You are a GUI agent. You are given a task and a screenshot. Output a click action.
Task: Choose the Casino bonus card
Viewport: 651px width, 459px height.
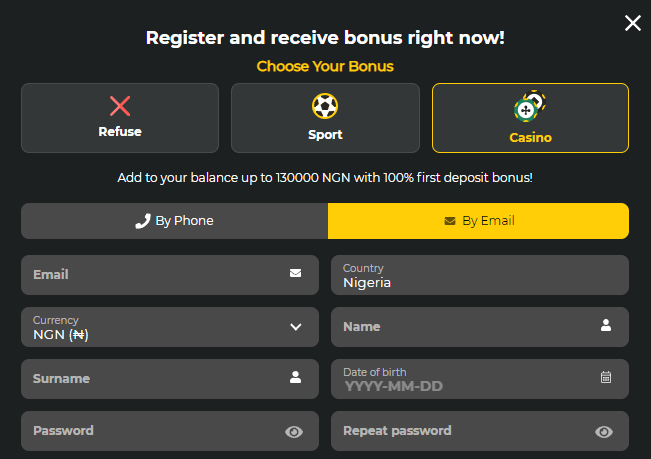tap(530, 118)
